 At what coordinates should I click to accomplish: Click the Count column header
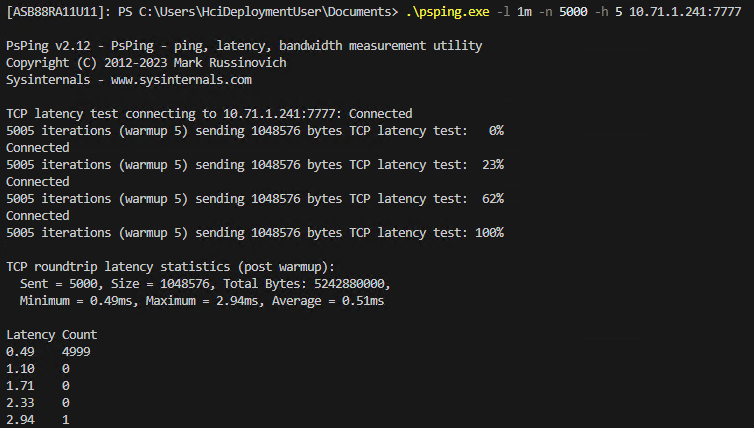[x=79, y=335]
